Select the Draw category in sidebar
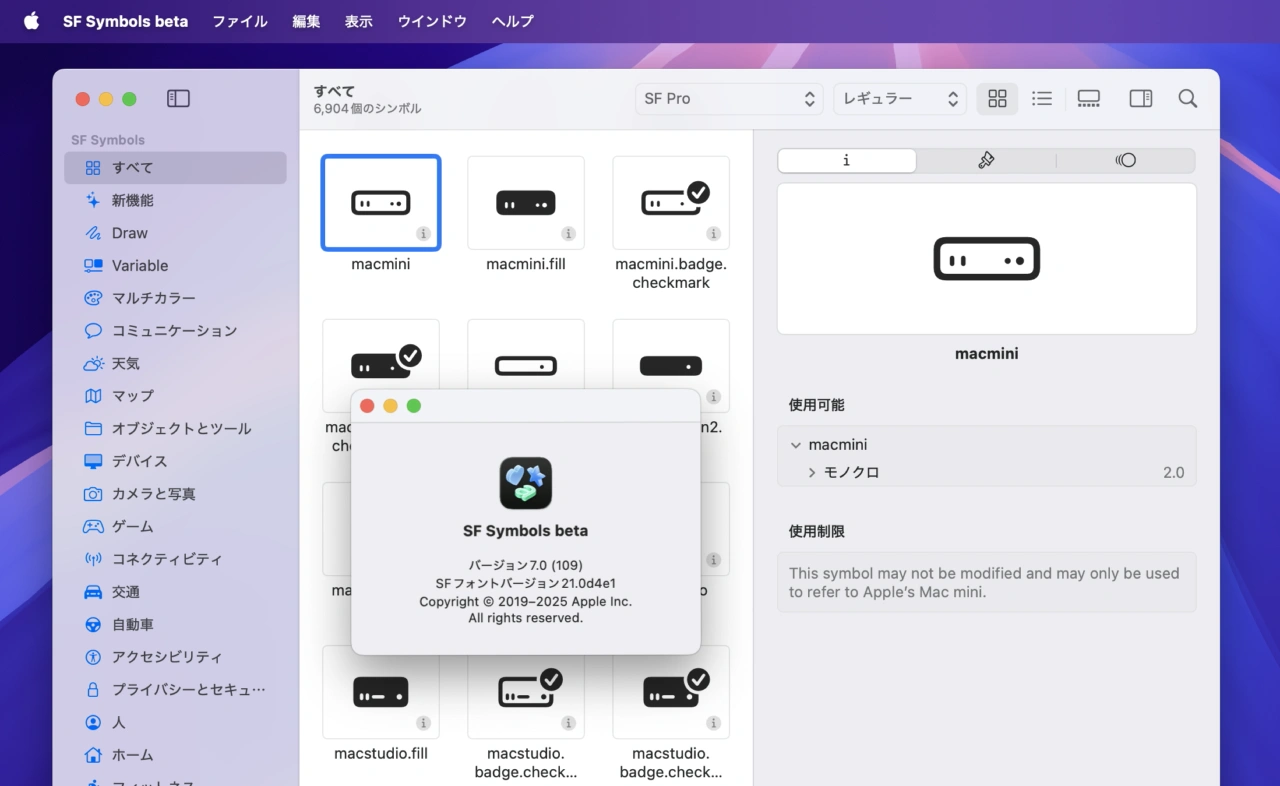The image size is (1280, 786). (x=129, y=233)
